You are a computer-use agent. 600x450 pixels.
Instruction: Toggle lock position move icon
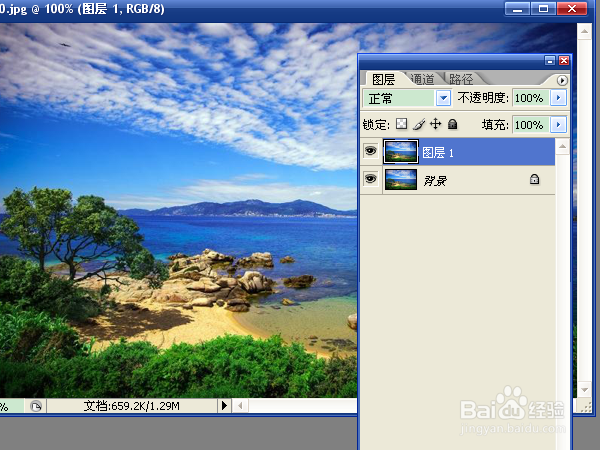[x=435, y=124]
